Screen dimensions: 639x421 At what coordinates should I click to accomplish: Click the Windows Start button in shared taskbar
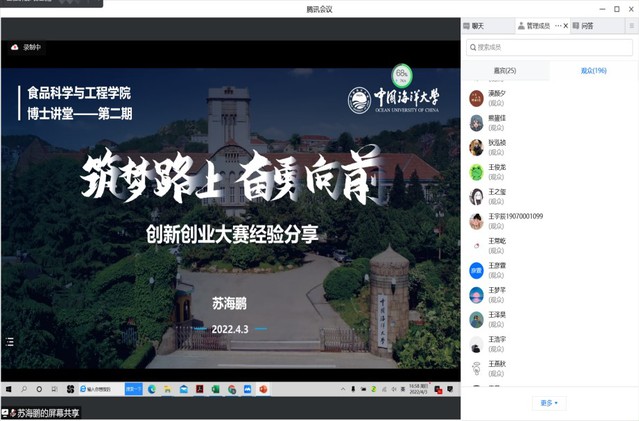pos(8,389)
